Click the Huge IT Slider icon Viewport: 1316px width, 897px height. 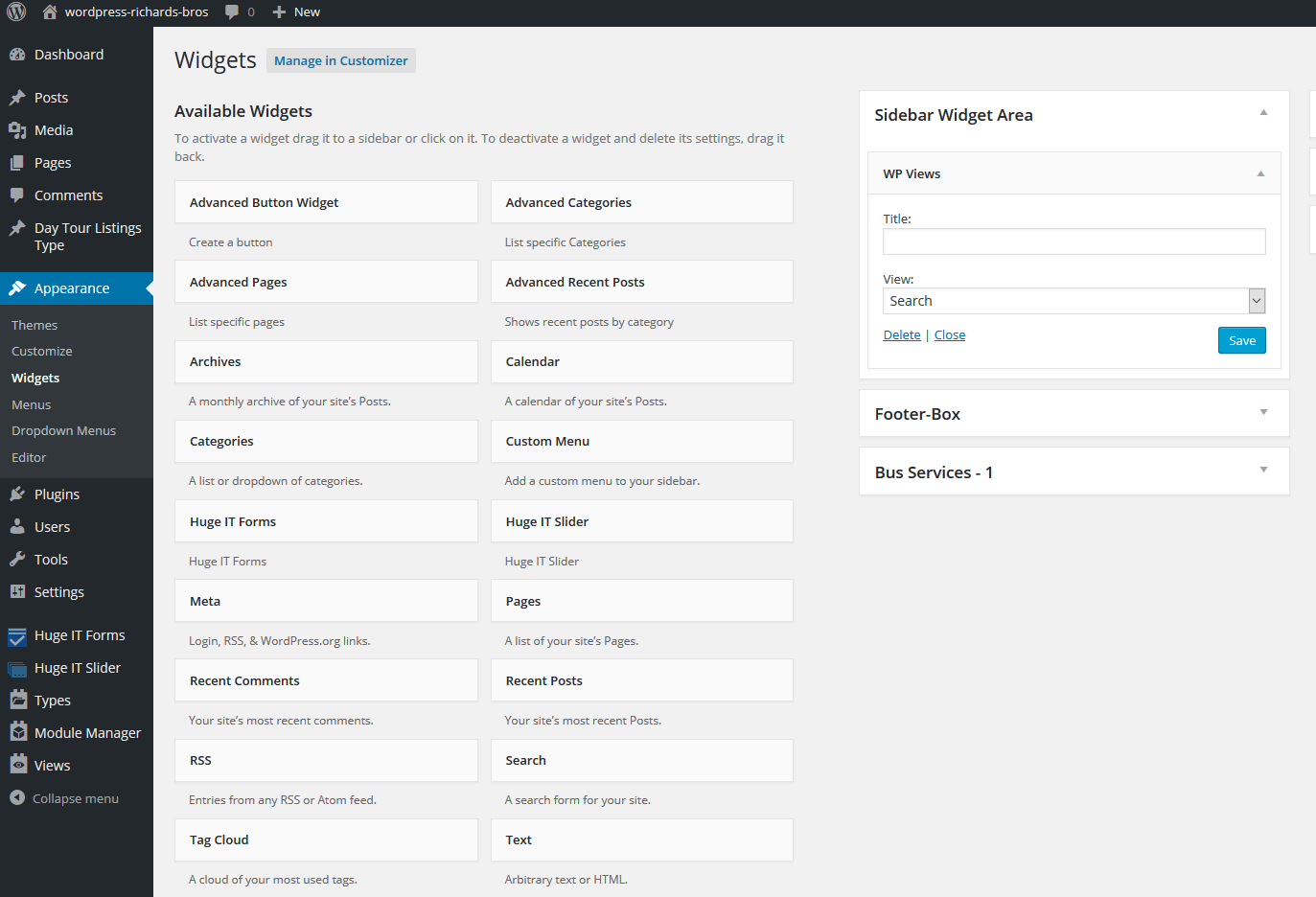click(17, 669)
